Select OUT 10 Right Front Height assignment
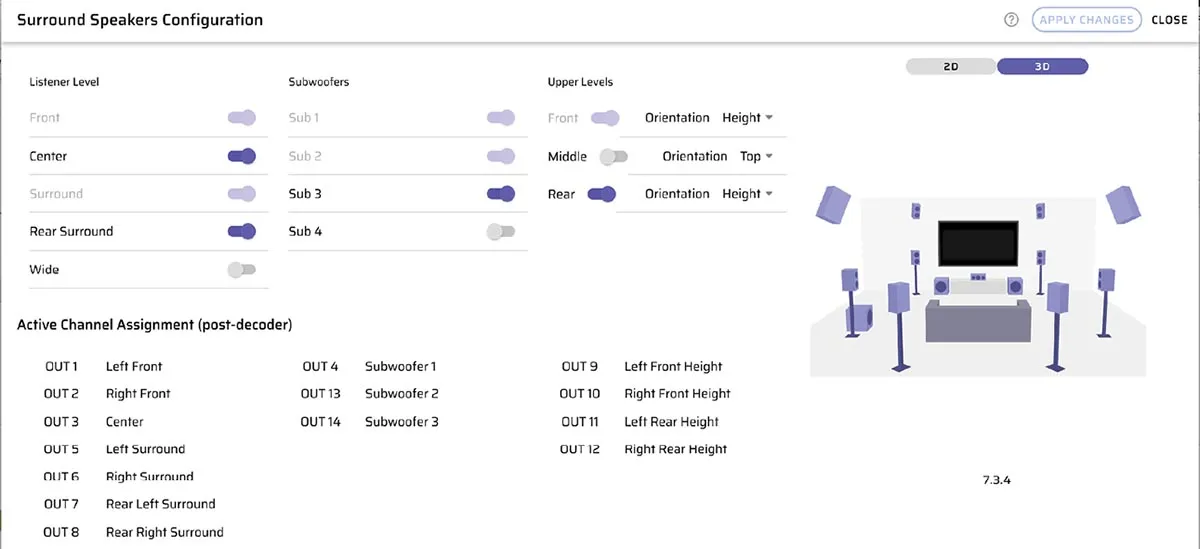1200x549 pixels. [645, 394]
